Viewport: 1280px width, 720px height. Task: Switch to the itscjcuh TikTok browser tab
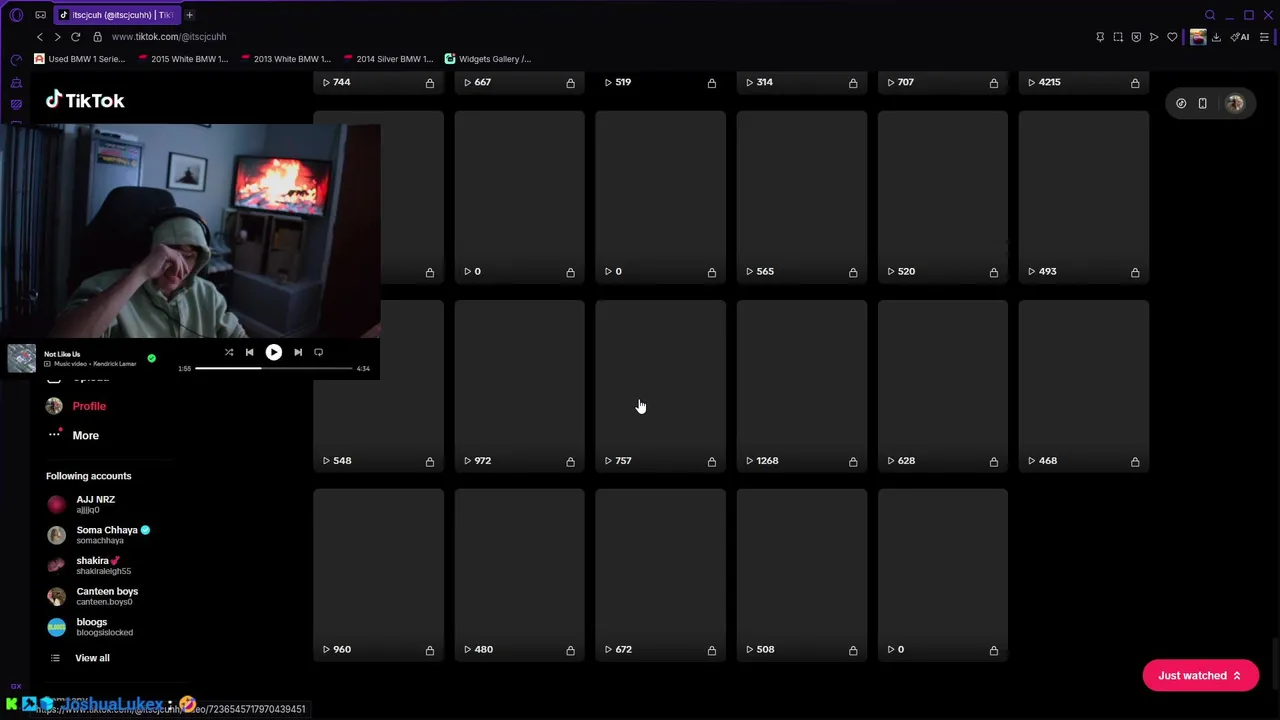click(x=116, y=15)
